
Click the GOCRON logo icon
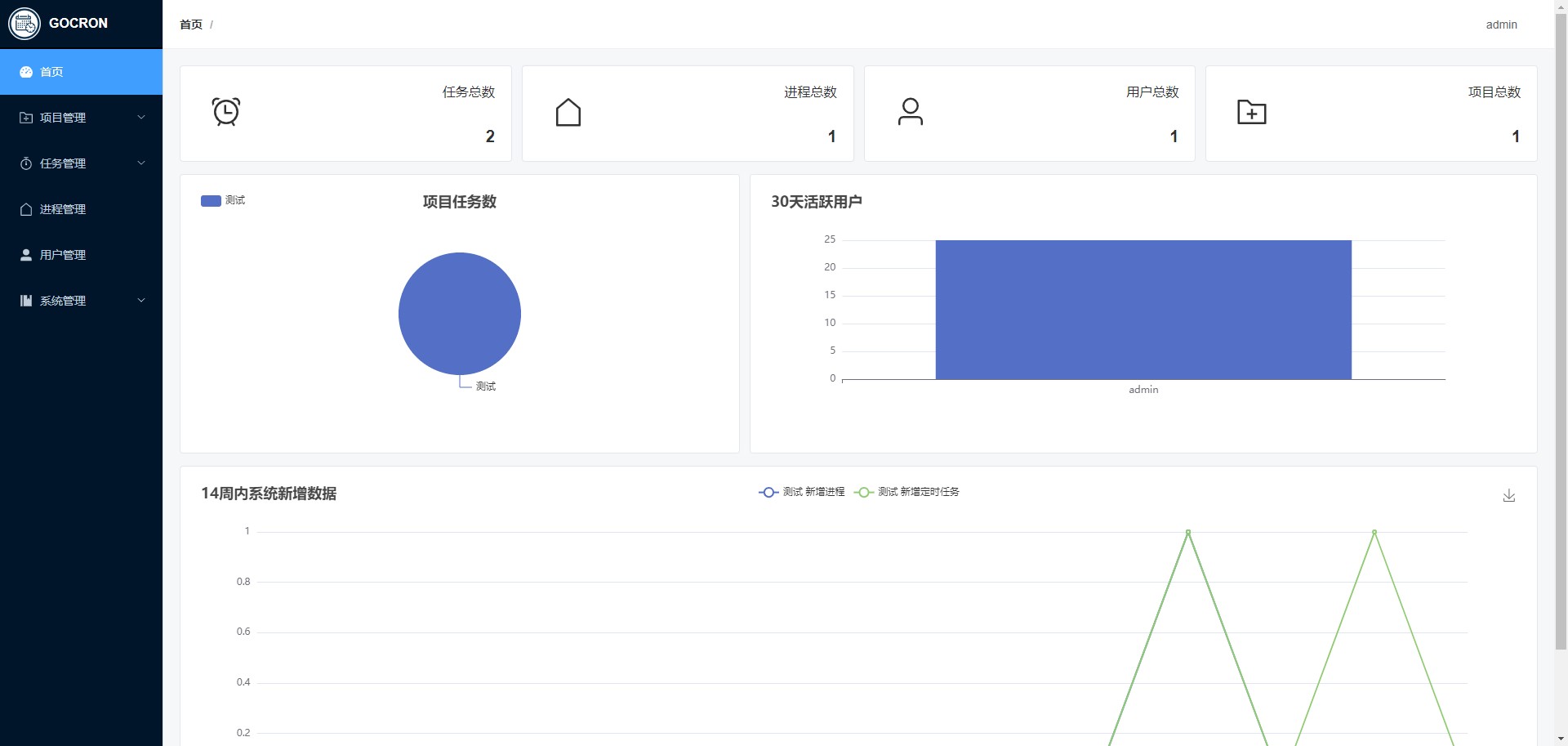coord(24,24)
